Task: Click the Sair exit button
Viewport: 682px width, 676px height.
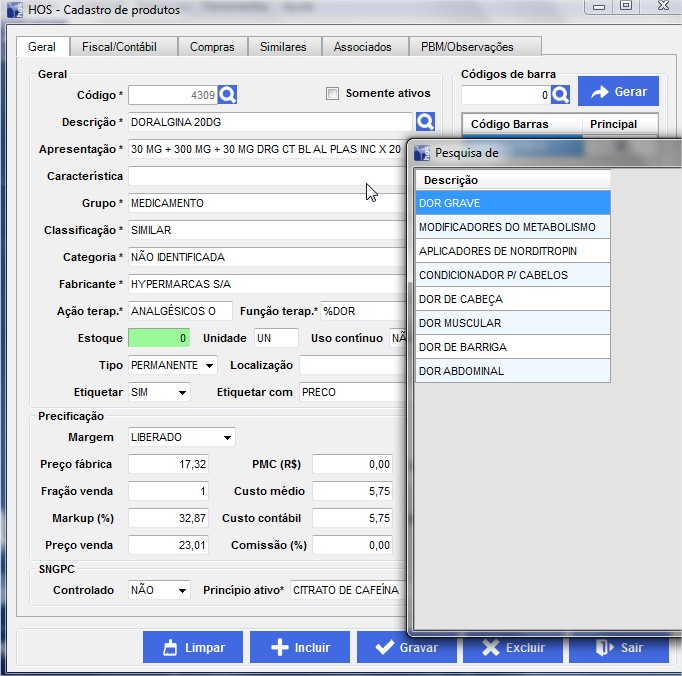Action: [619, 647]
